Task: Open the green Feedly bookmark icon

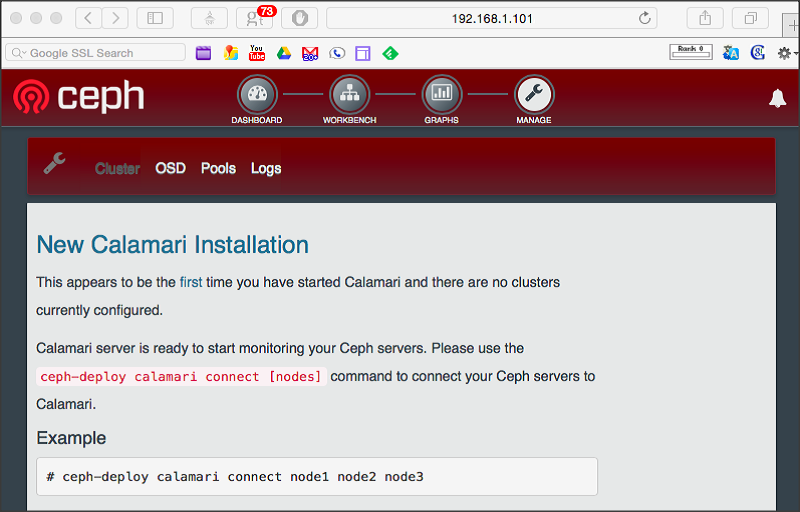Action: tap(390, 53)
